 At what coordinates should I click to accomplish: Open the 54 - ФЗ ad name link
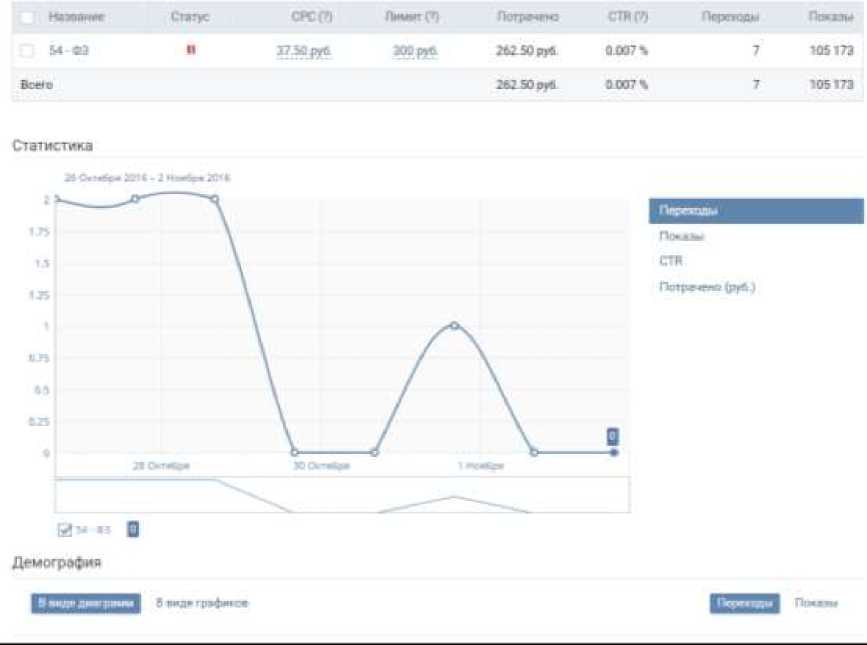pyautogui.click(x=69, y=50)
